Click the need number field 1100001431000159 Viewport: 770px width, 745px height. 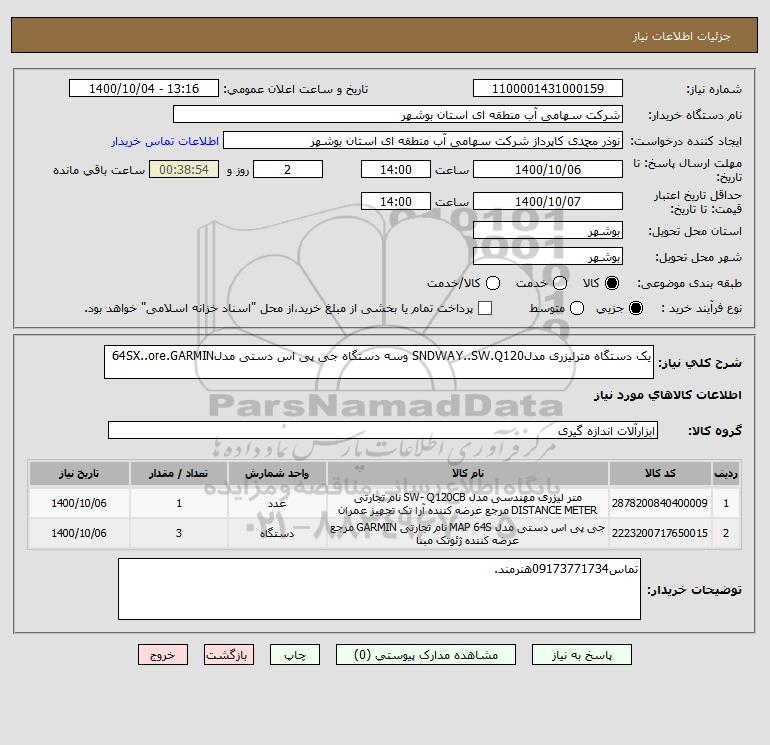[x=548, y=89]
